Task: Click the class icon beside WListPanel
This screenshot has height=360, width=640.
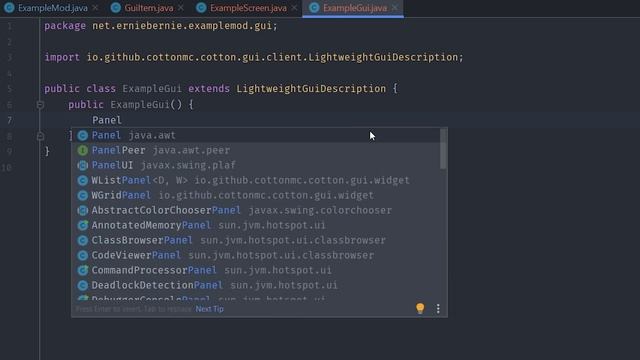Action: point(83,180)
